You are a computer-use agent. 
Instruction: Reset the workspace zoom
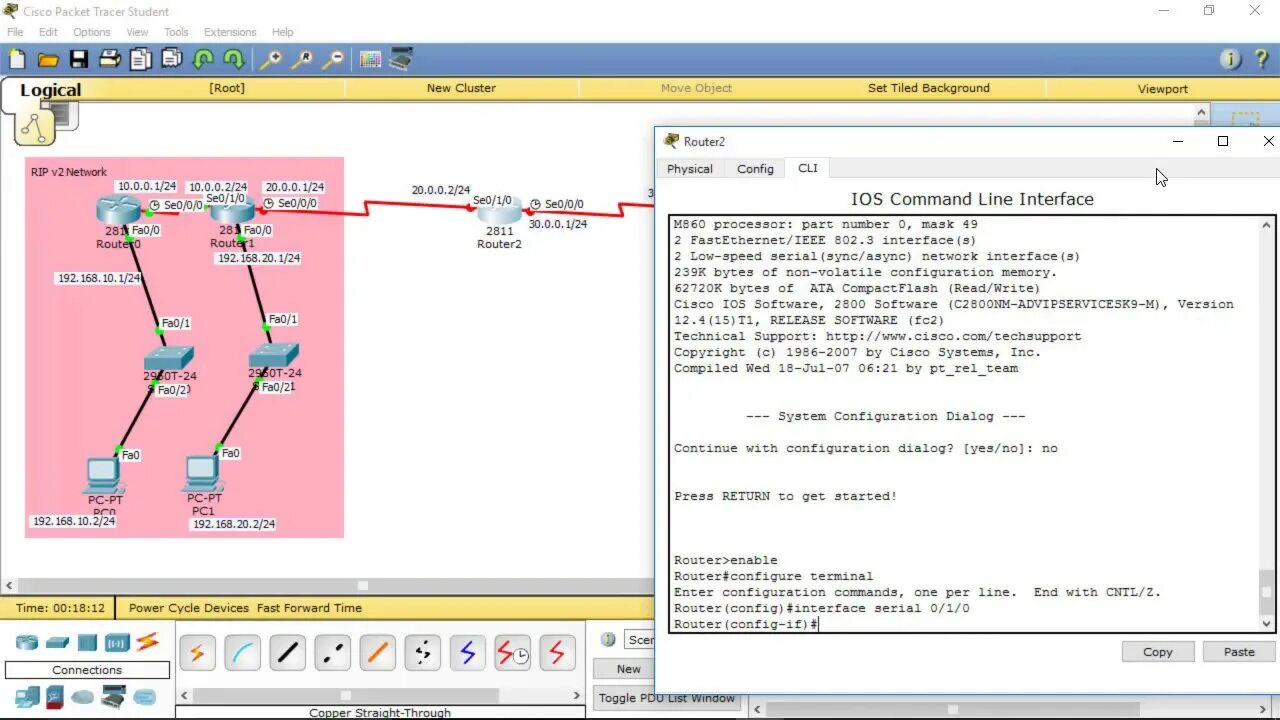coord(301,60)
